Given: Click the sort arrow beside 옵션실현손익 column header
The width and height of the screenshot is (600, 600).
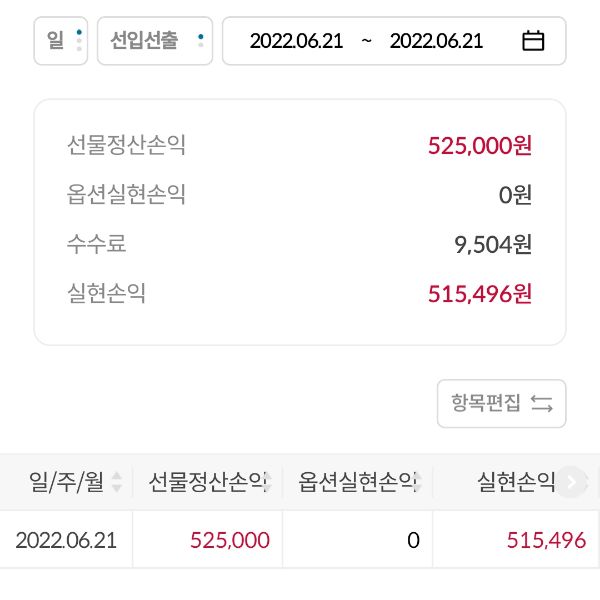Looking at the screenshot, I should pos(421,482).
